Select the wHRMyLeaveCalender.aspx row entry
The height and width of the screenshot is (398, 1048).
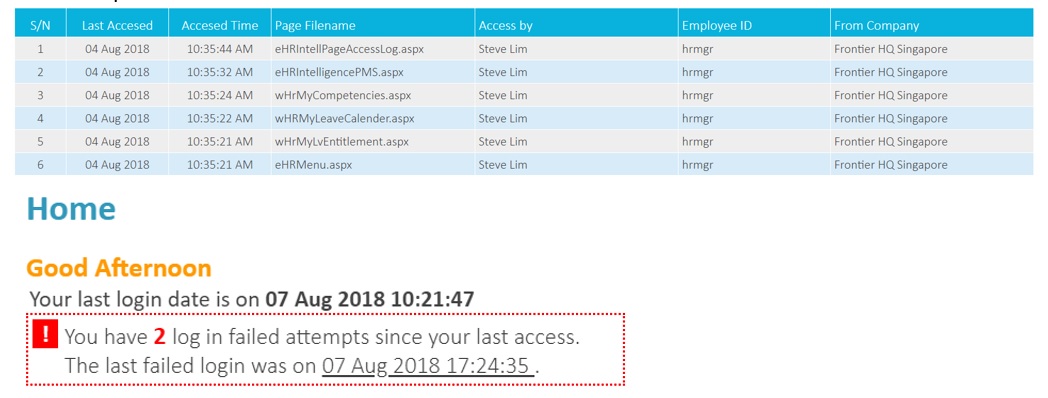click(x=524, y=118)
